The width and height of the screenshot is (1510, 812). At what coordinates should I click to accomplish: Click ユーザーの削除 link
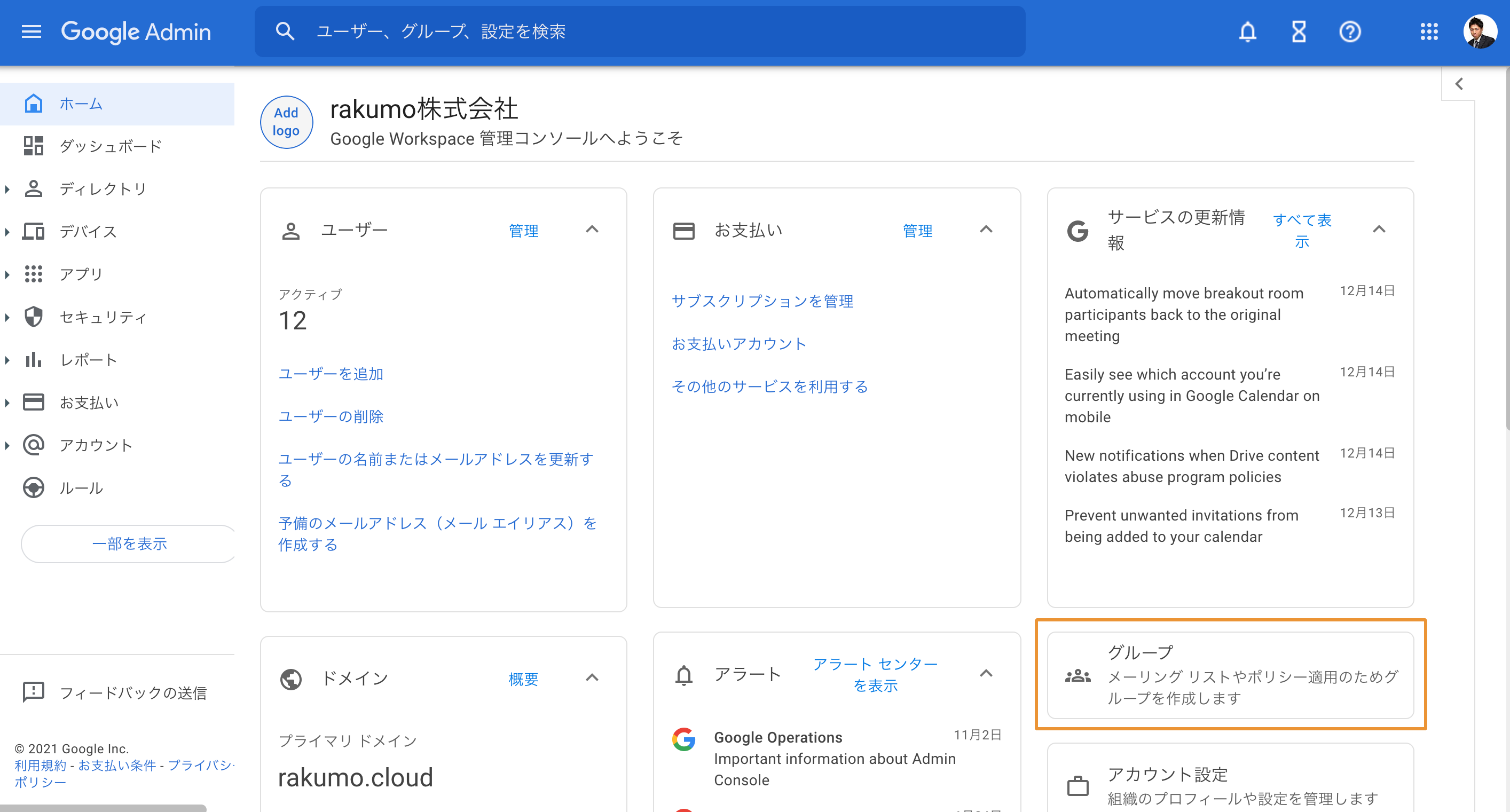pyautogui.click(x=331, y=416)
